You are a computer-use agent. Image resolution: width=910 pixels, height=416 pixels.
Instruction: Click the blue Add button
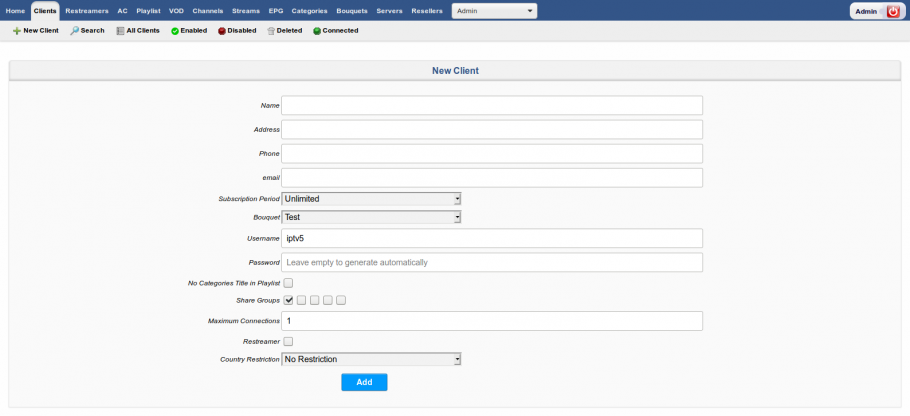click(x=364, y=382)
